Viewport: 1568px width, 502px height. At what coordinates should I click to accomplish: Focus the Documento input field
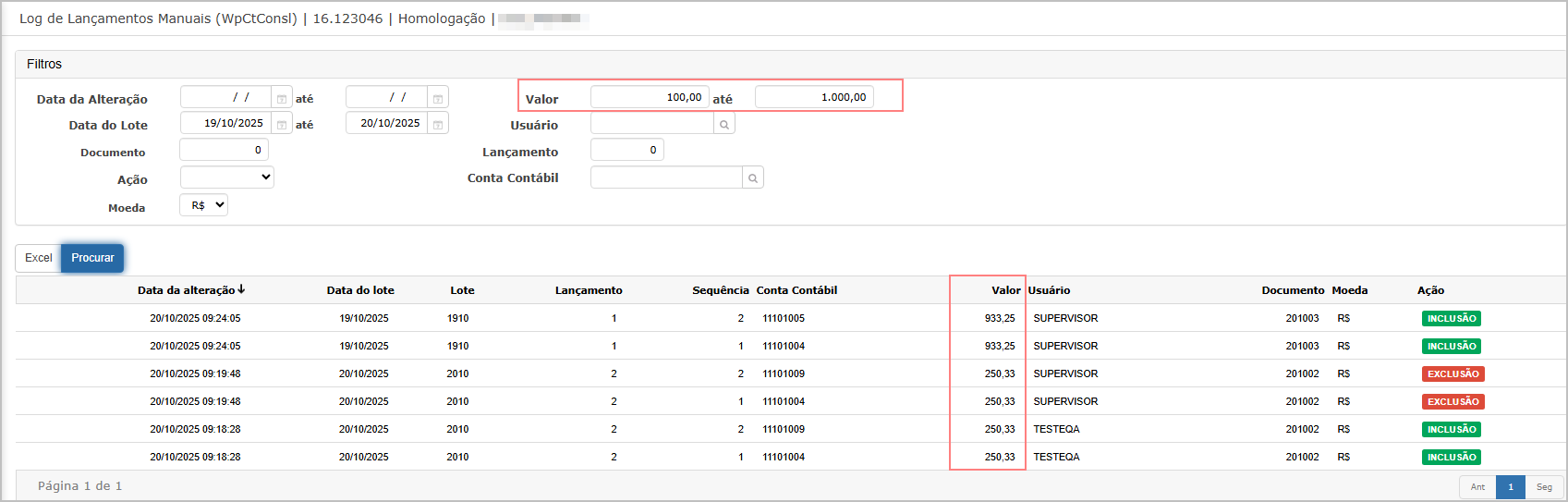pos(224,150)
